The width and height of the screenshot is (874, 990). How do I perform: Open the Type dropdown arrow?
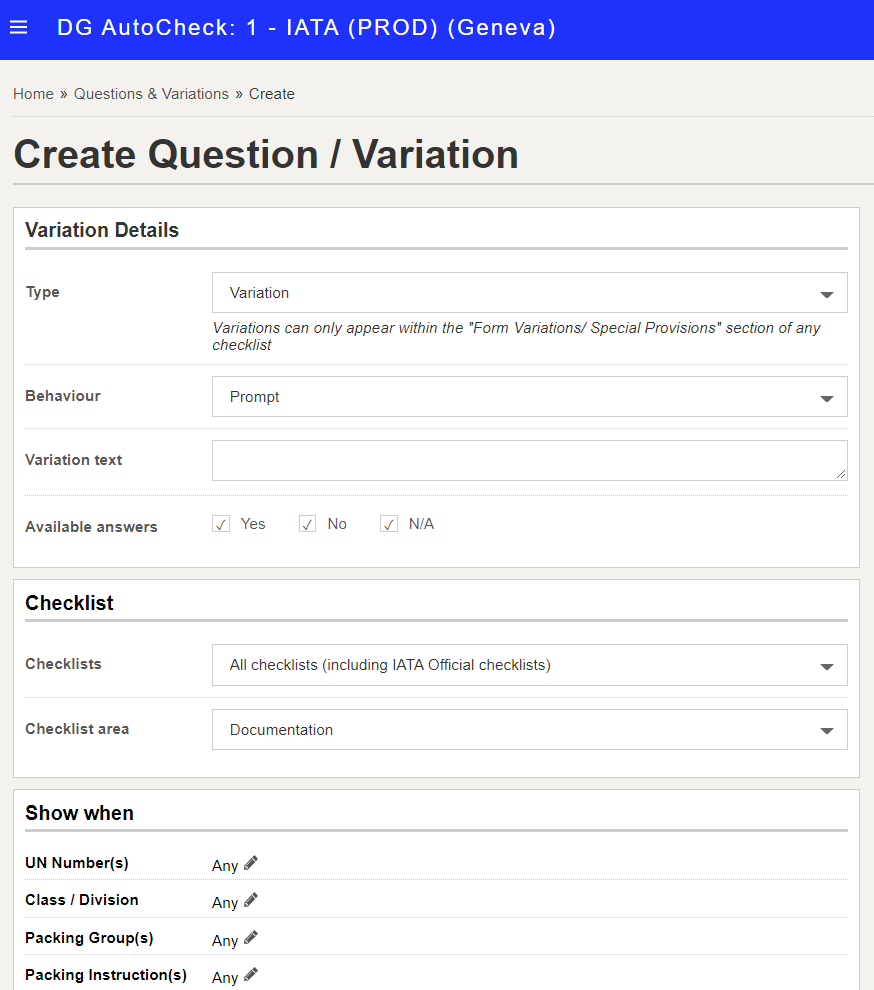[827, 294]
